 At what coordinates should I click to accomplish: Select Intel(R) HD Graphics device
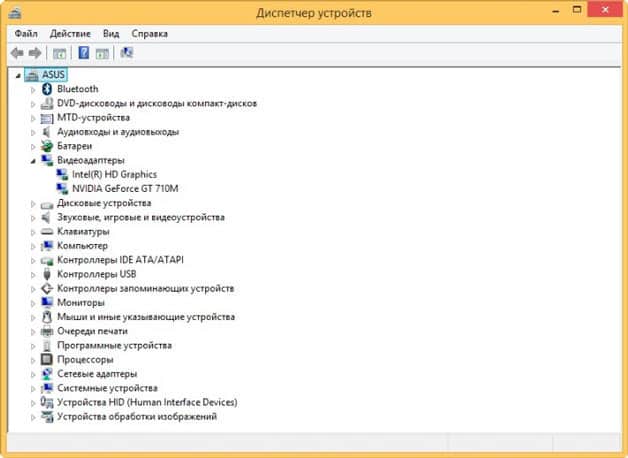click(x=114, y=174)
